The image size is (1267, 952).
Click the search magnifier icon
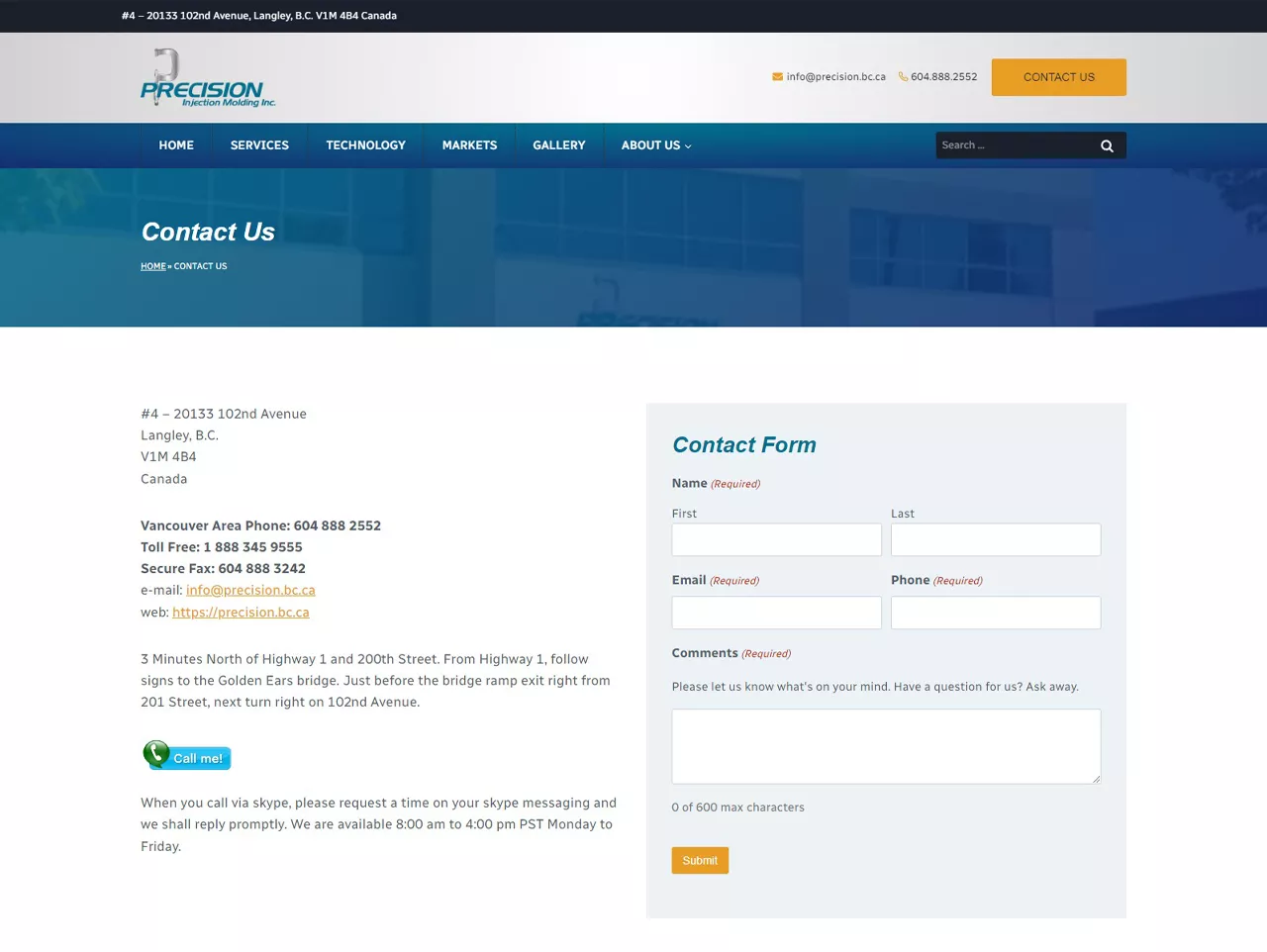[x=1107, y=145]
